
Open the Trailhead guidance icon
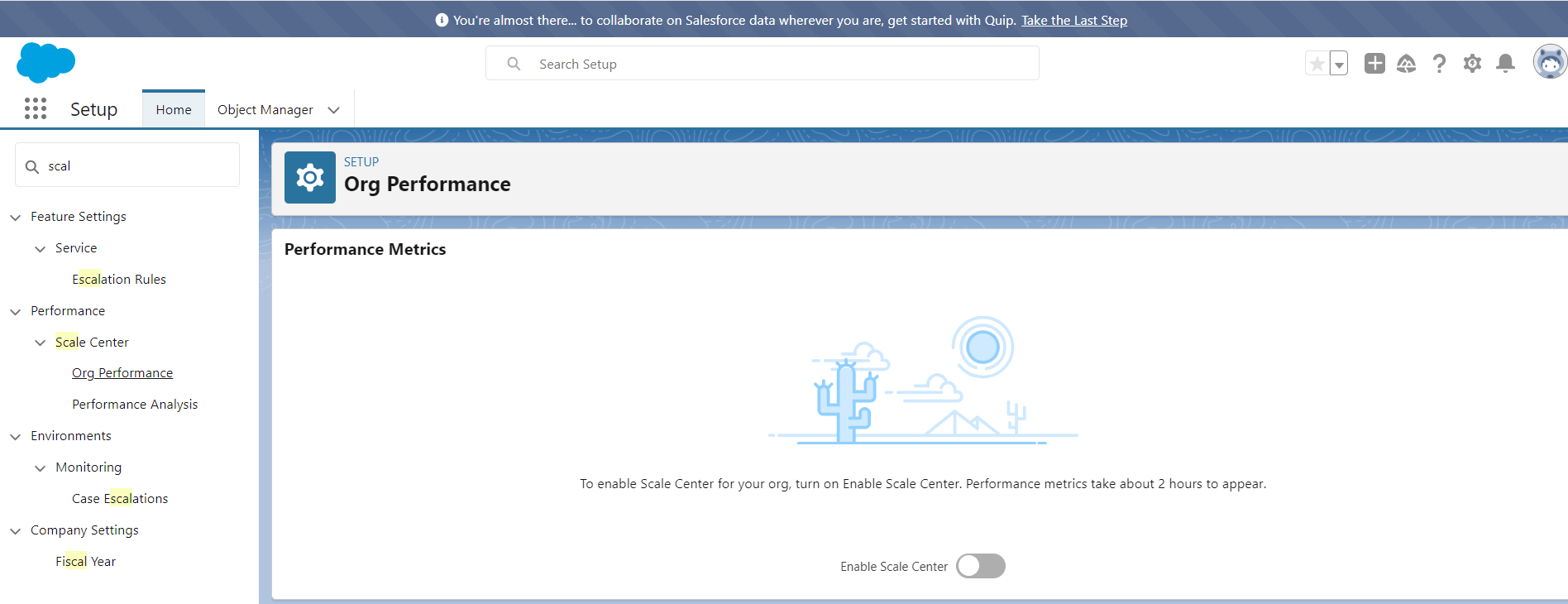(x=1406, y=64)
